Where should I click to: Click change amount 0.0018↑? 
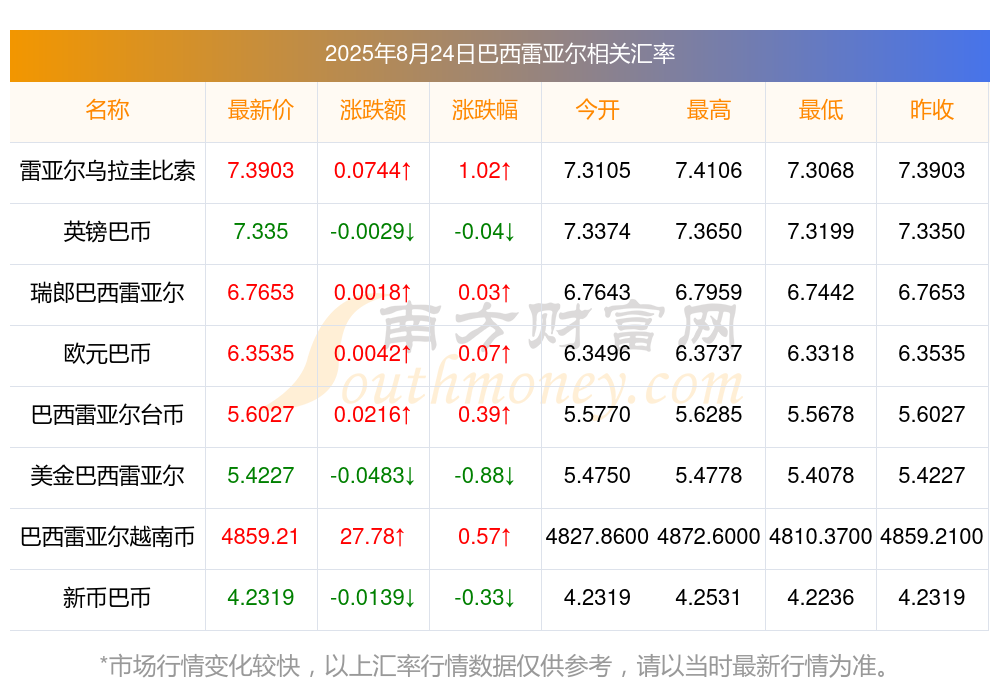372,293
